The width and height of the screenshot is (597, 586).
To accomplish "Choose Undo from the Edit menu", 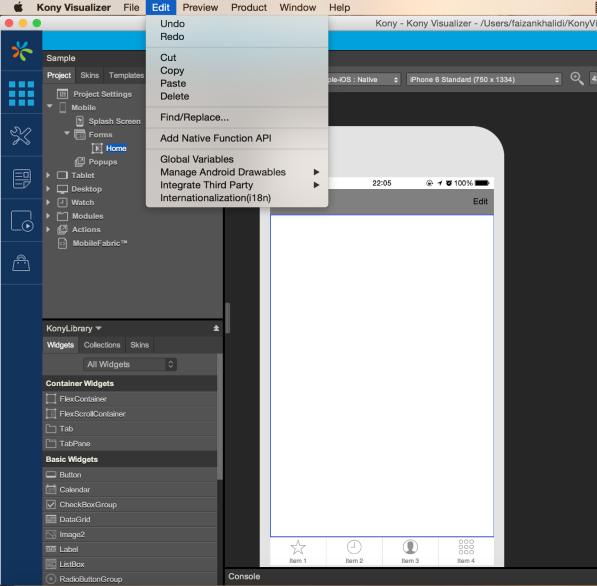I will click(237, 24).
